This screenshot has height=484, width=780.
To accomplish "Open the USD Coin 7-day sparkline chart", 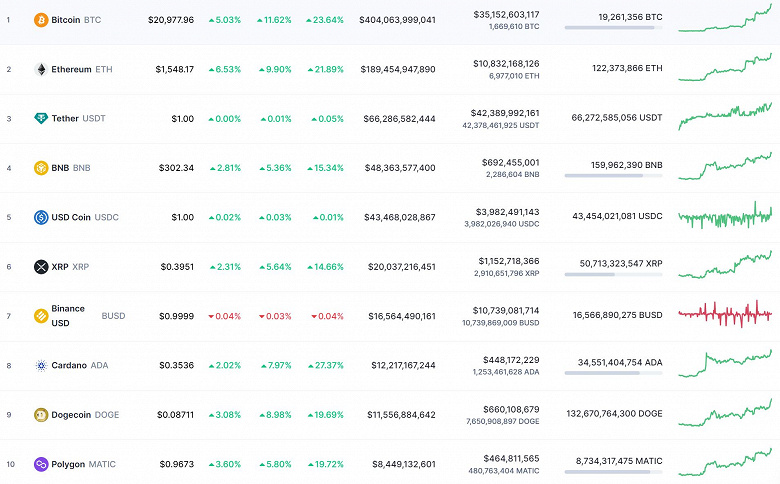I will coord(725,216).
